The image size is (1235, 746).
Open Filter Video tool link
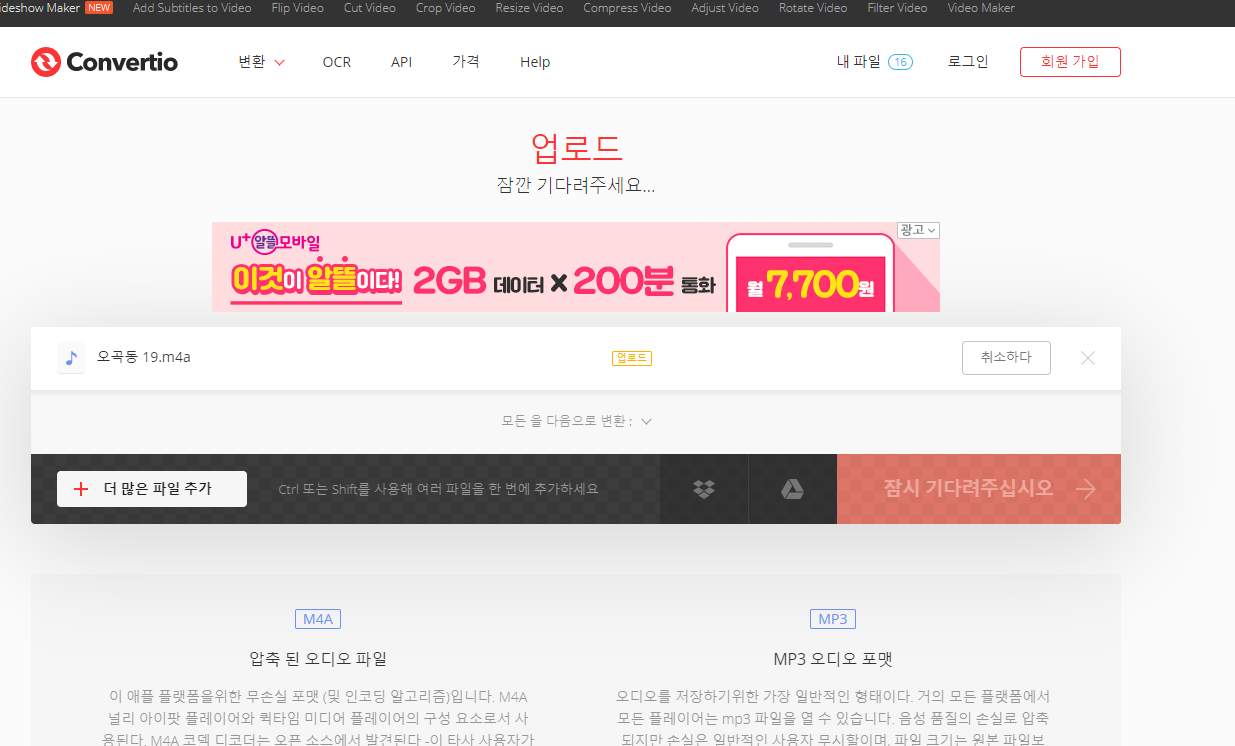click(897, 8)
